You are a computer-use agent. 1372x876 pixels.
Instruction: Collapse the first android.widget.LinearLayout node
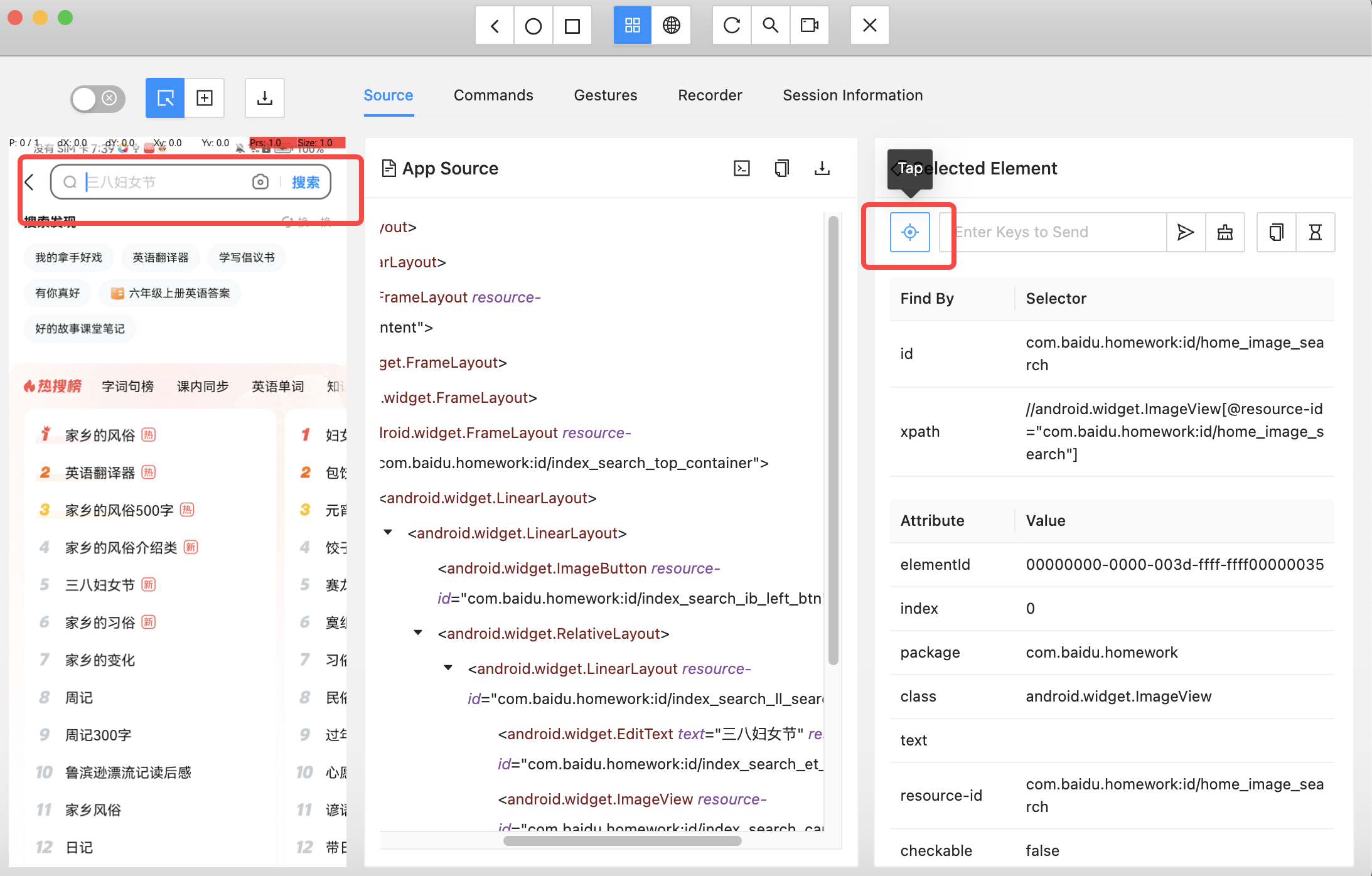coord(387,532)
